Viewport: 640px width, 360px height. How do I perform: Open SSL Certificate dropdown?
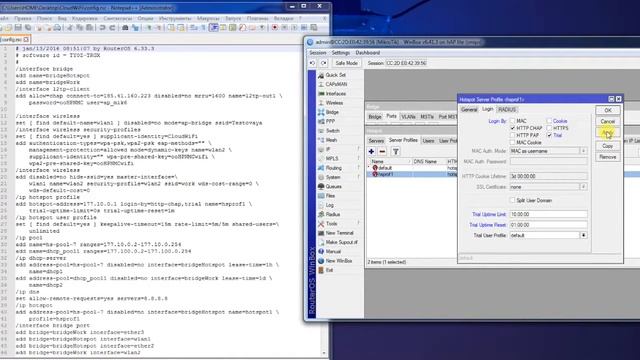(584, 187)
